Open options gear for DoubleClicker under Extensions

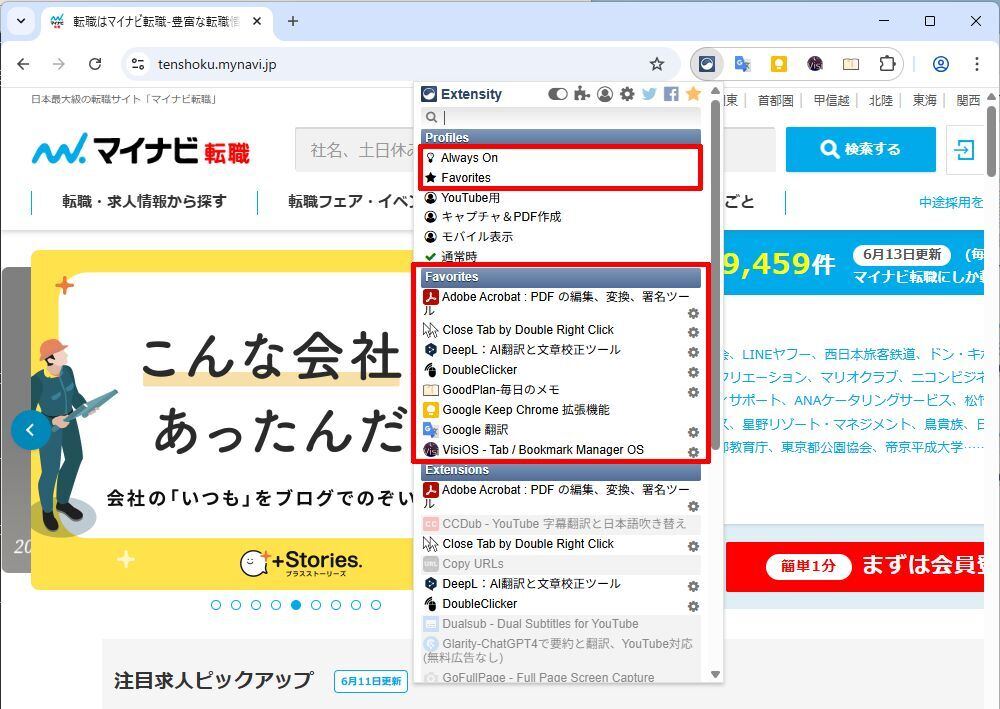(x=693, y=606)
